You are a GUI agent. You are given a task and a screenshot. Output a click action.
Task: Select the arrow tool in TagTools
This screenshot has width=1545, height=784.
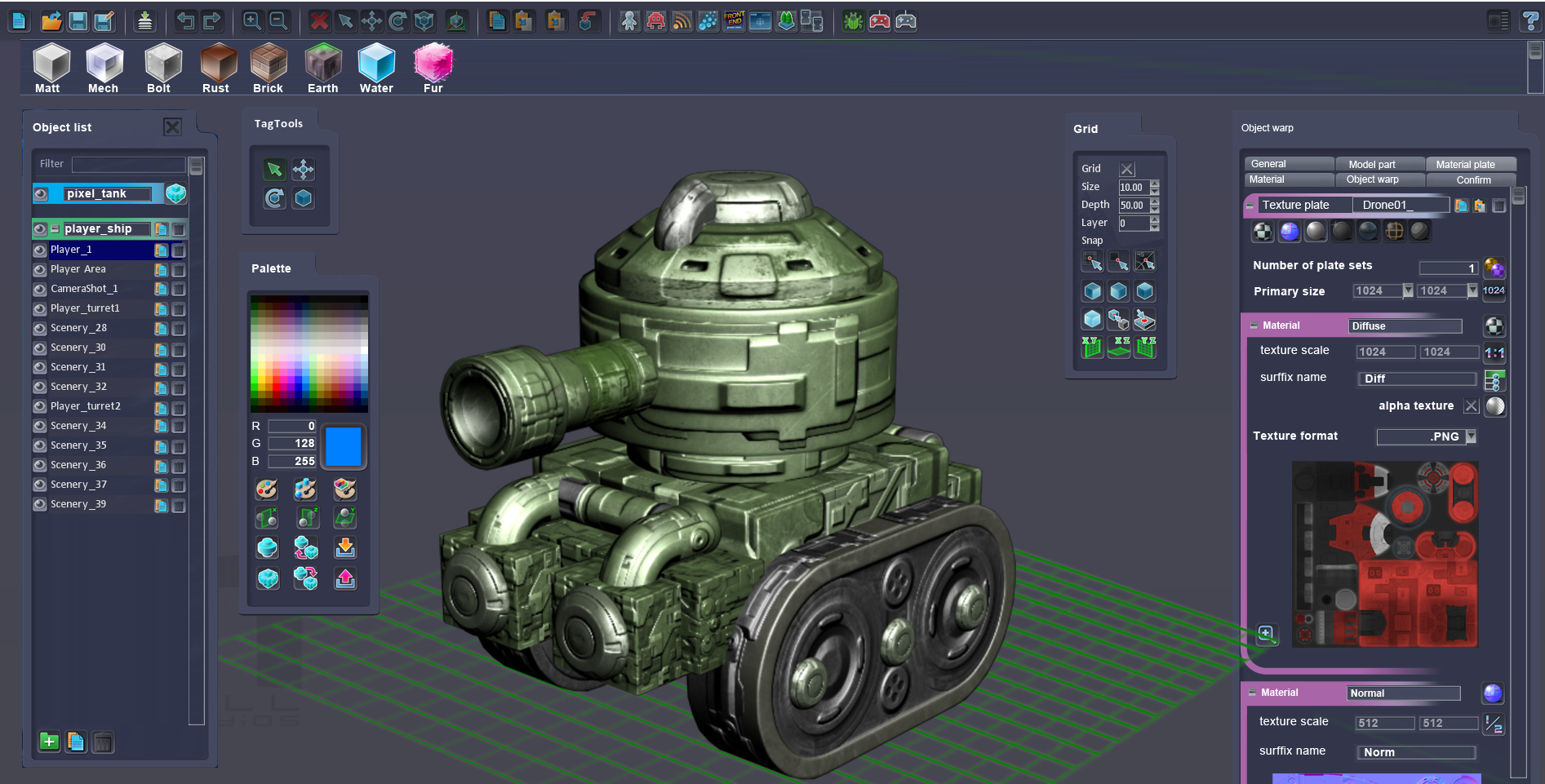coord(275,170)
